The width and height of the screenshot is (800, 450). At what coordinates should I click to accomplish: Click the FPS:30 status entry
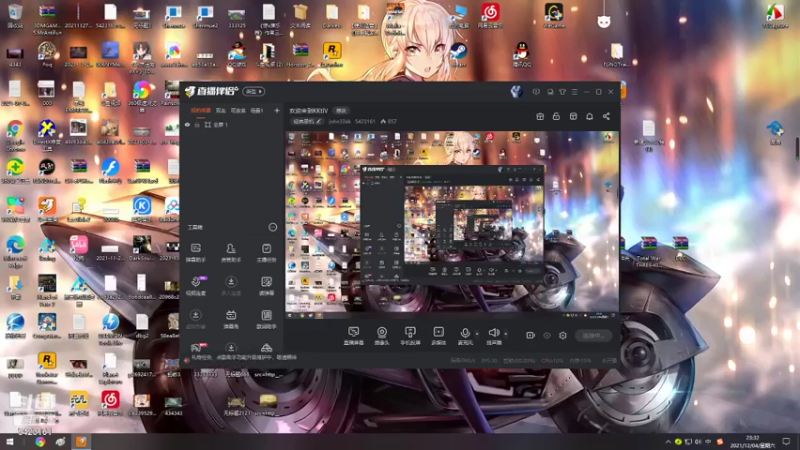point(489,361)
